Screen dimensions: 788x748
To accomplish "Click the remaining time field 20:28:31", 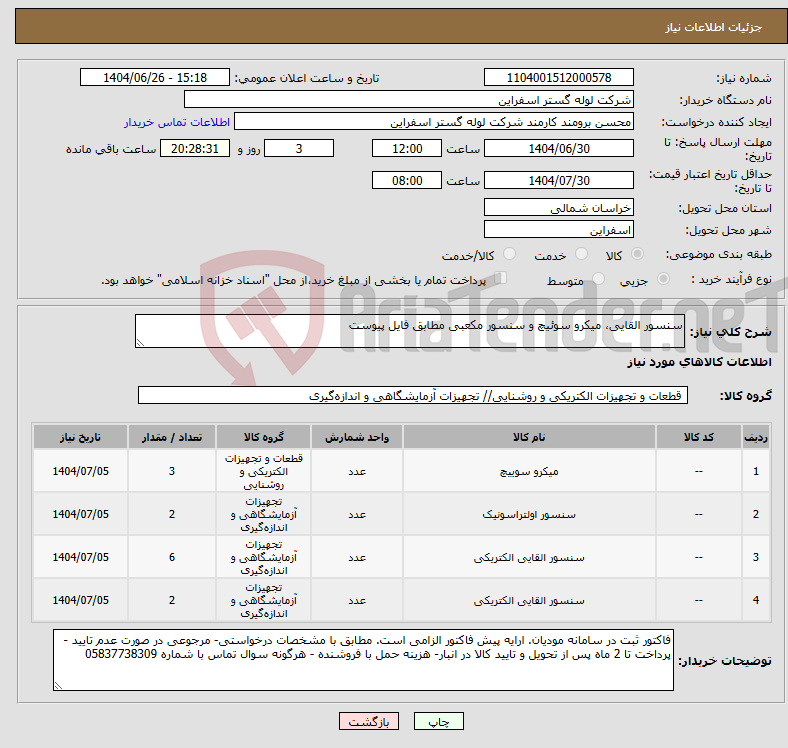I will [x=195, y=148].
